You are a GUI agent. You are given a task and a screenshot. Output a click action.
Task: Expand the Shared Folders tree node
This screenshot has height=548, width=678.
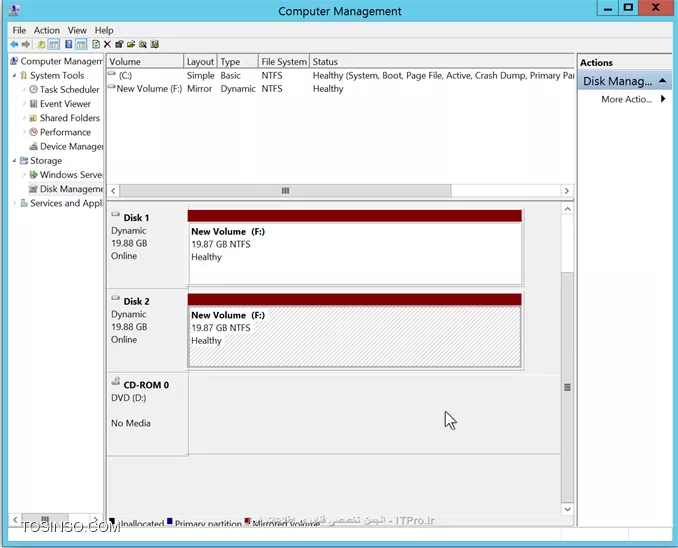[x=24, y=118]
